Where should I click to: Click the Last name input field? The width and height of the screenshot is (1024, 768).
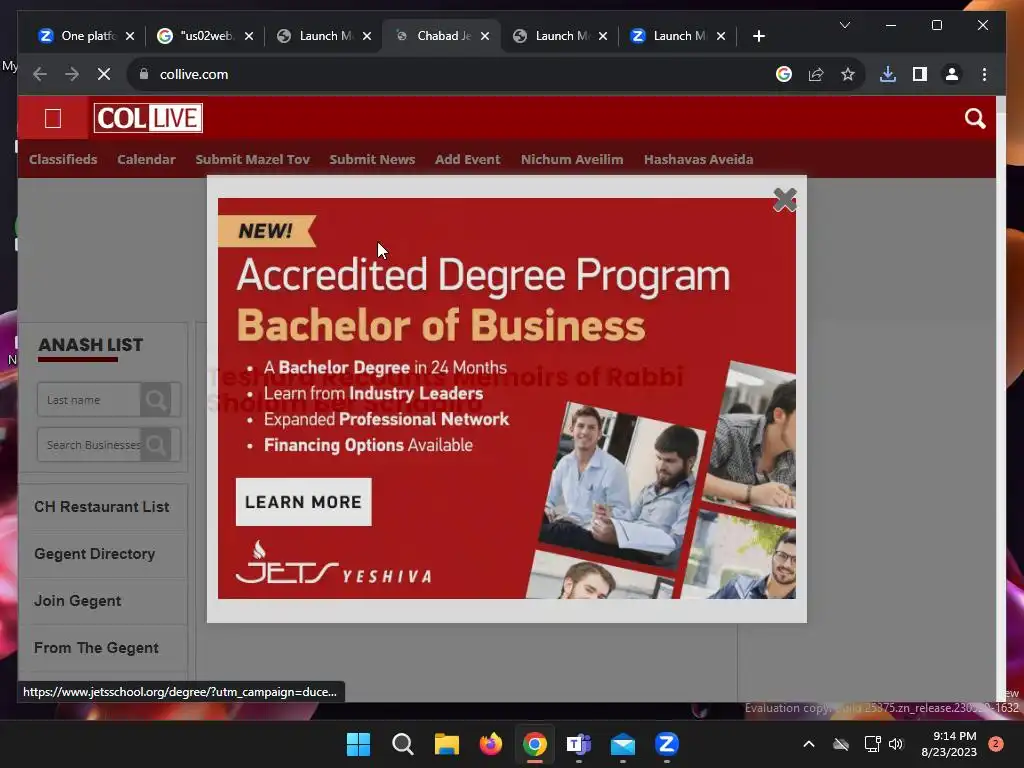click(89, 400)
